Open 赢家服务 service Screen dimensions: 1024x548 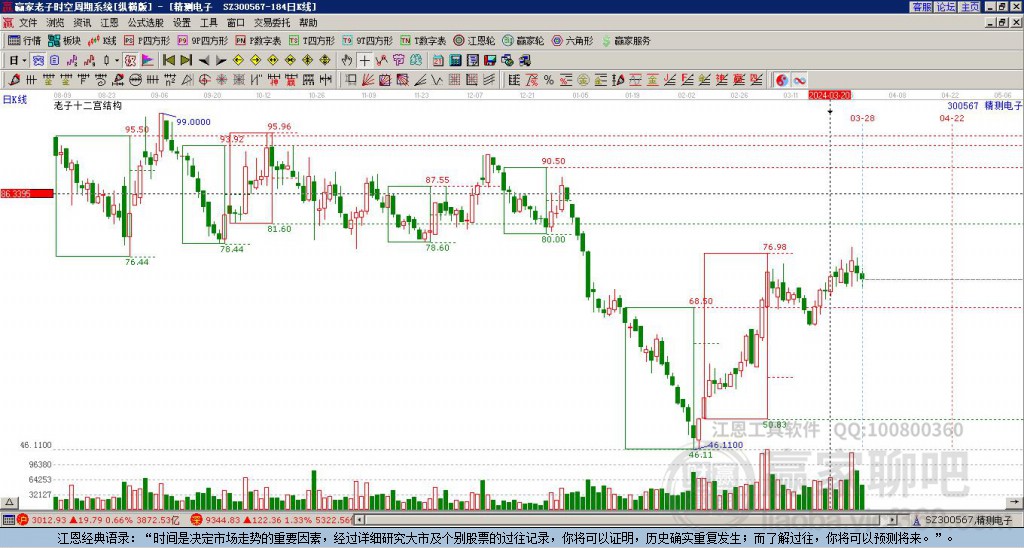[626, 40]
